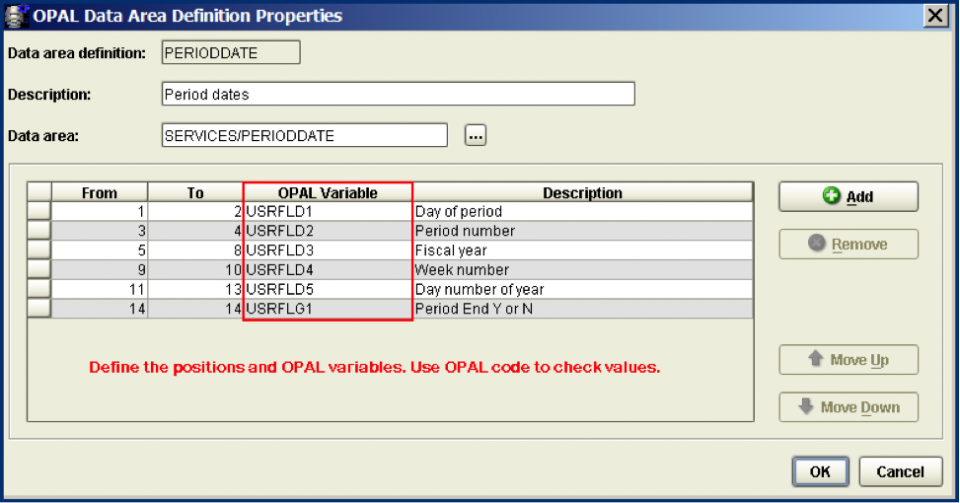Click 'Day of period' description cell
Screen dimensions: 960x503
583,211
